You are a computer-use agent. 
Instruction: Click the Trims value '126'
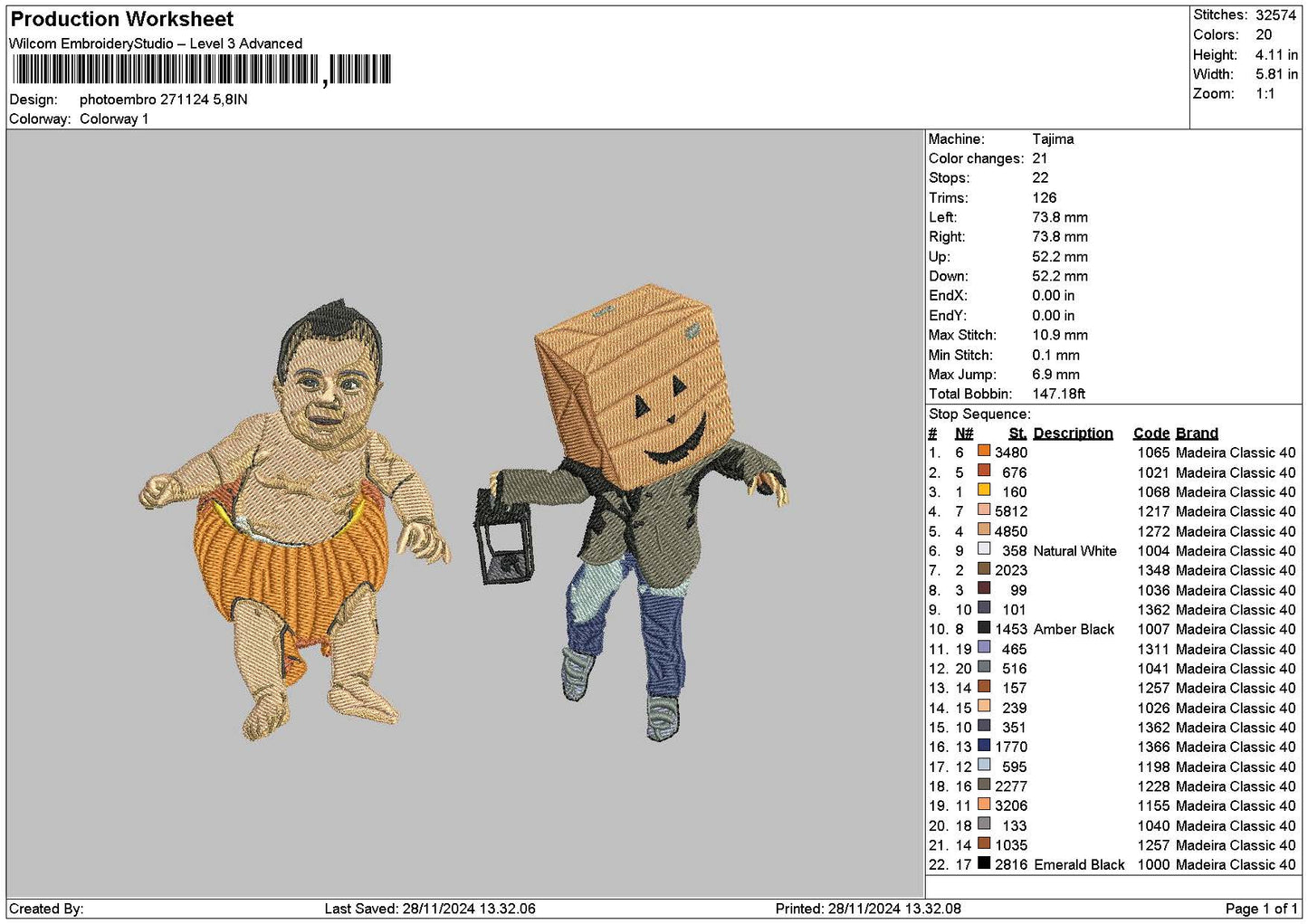[1045, 198]
